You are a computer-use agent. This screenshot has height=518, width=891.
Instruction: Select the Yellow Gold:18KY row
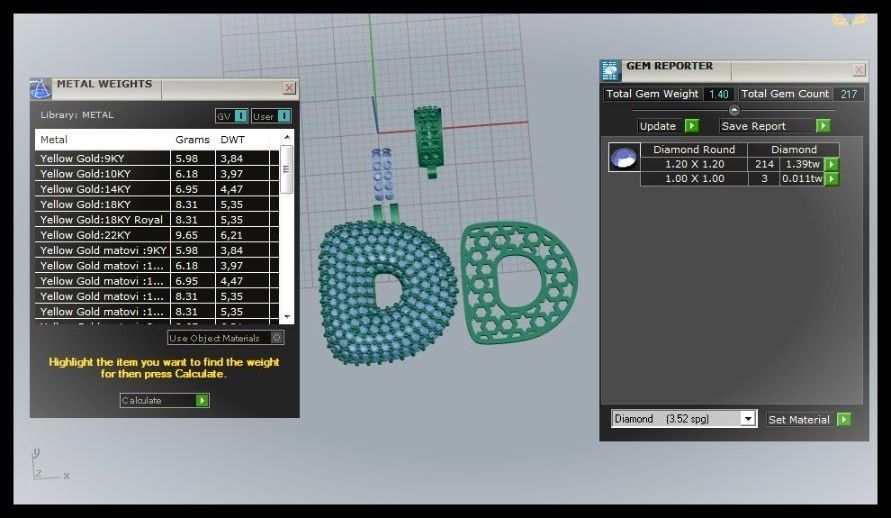[157, 204]
